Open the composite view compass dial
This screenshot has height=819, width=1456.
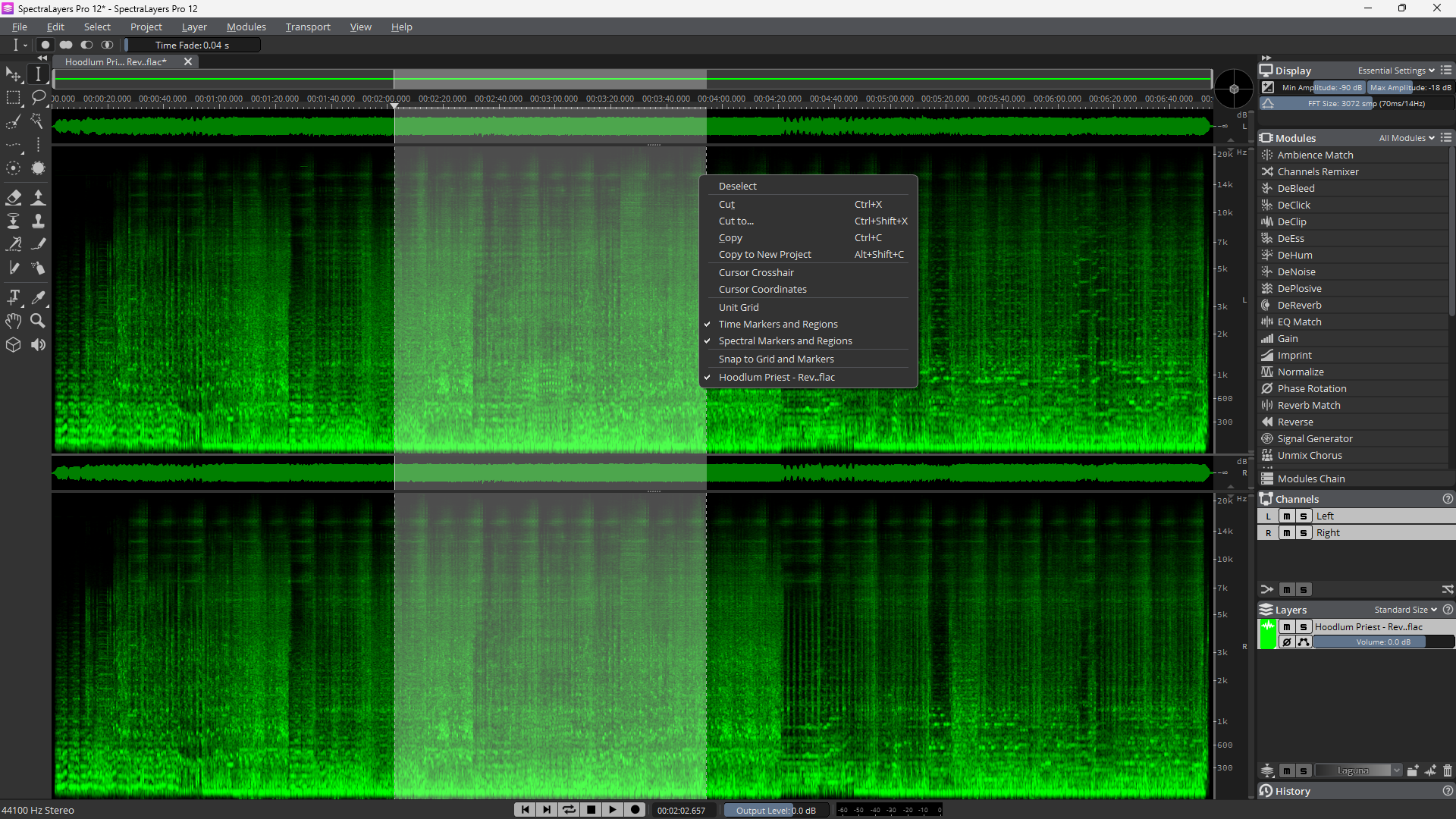tap(1234, 89)
